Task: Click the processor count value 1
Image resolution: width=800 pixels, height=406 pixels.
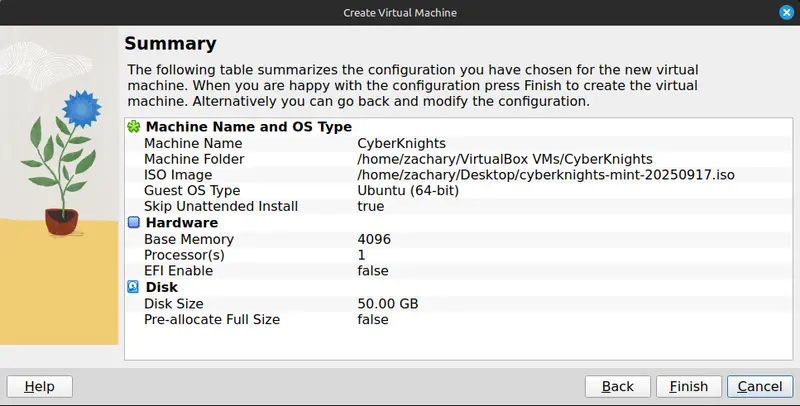Action: pyautogui.click(x=361, y=255)
